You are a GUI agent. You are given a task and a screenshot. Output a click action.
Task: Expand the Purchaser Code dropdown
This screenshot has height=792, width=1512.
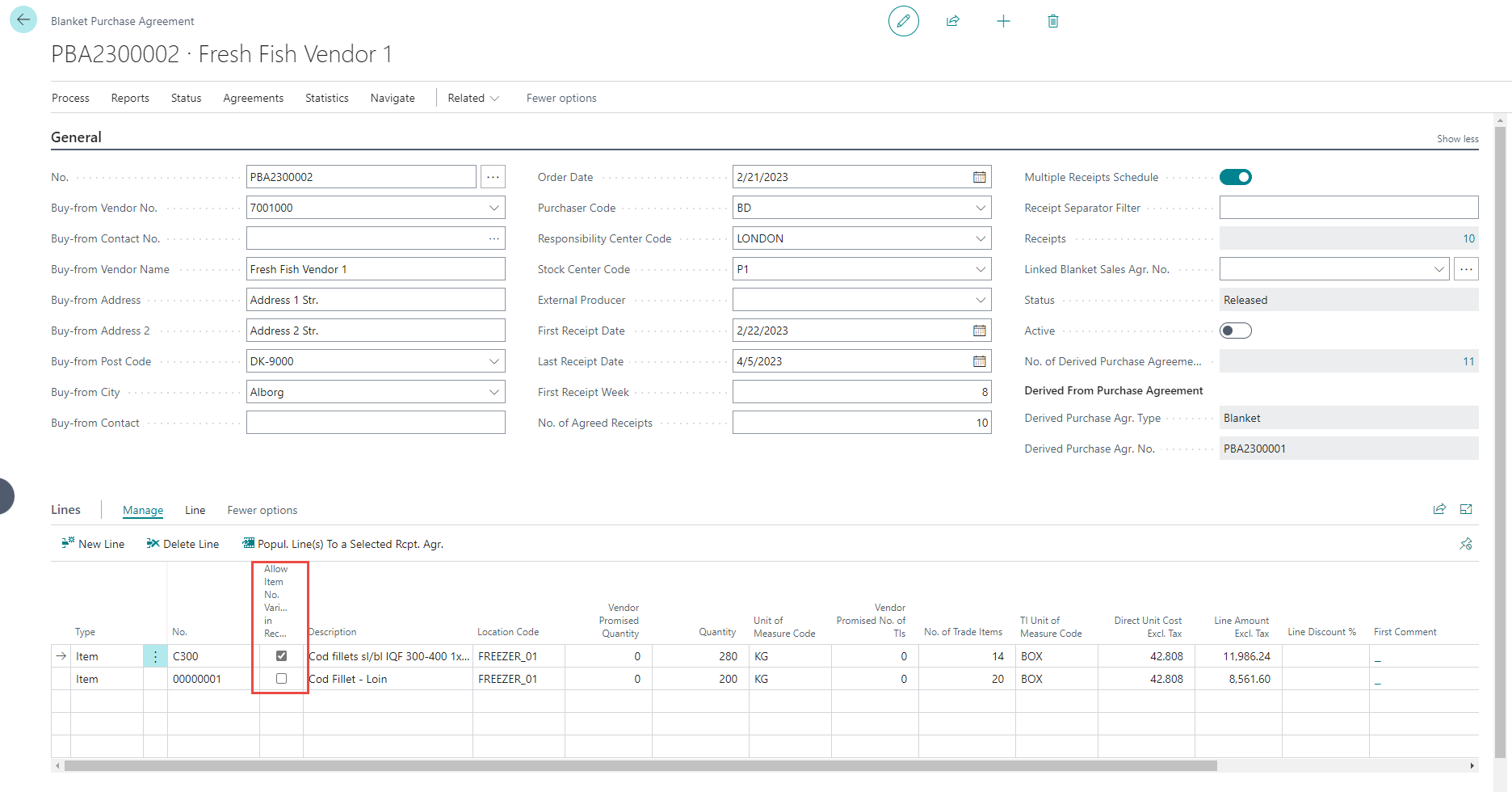click(980, 208)
